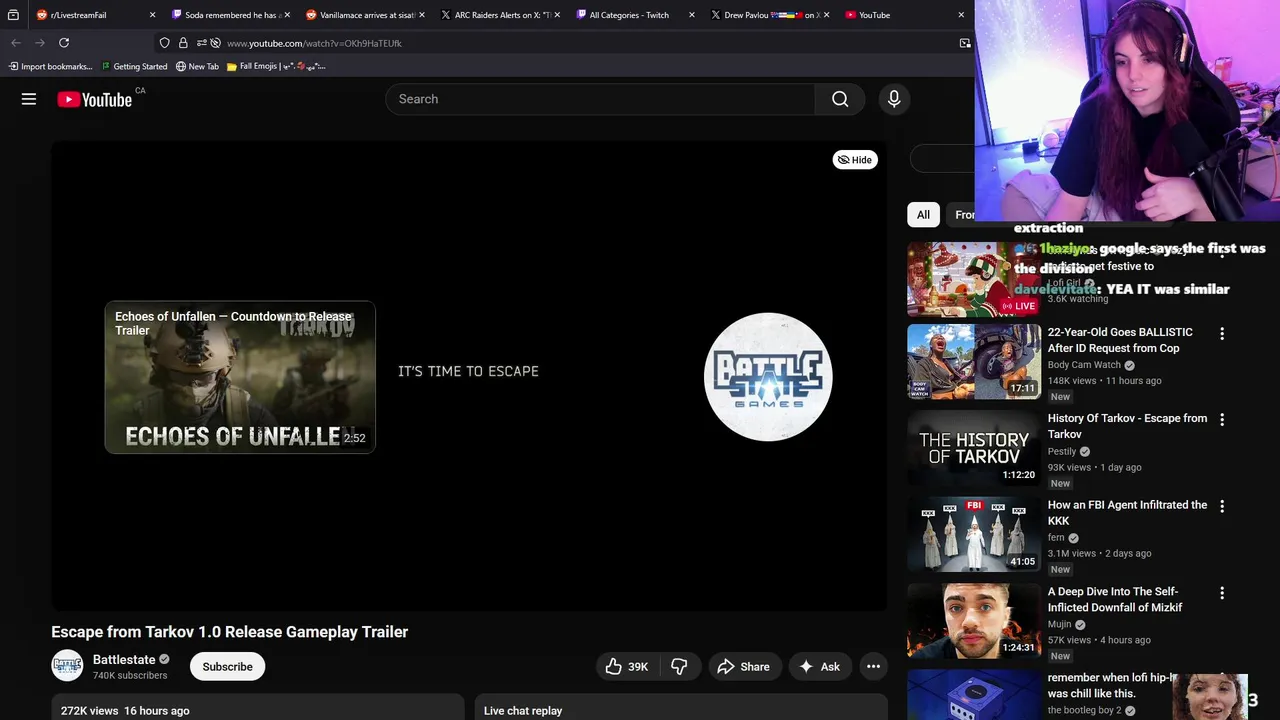Dislike the video with thumbs down
This screenshot has height=720, width=1280.
point(679,667)
